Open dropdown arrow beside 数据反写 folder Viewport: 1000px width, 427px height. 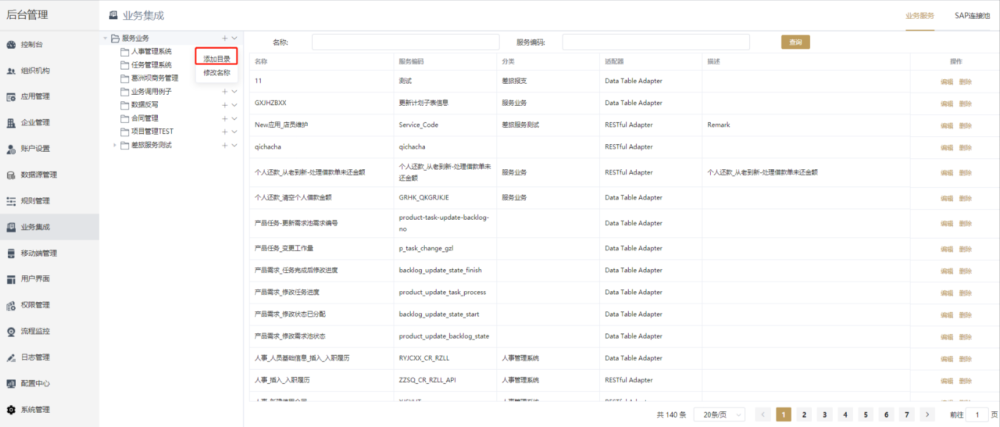(234, 105)
